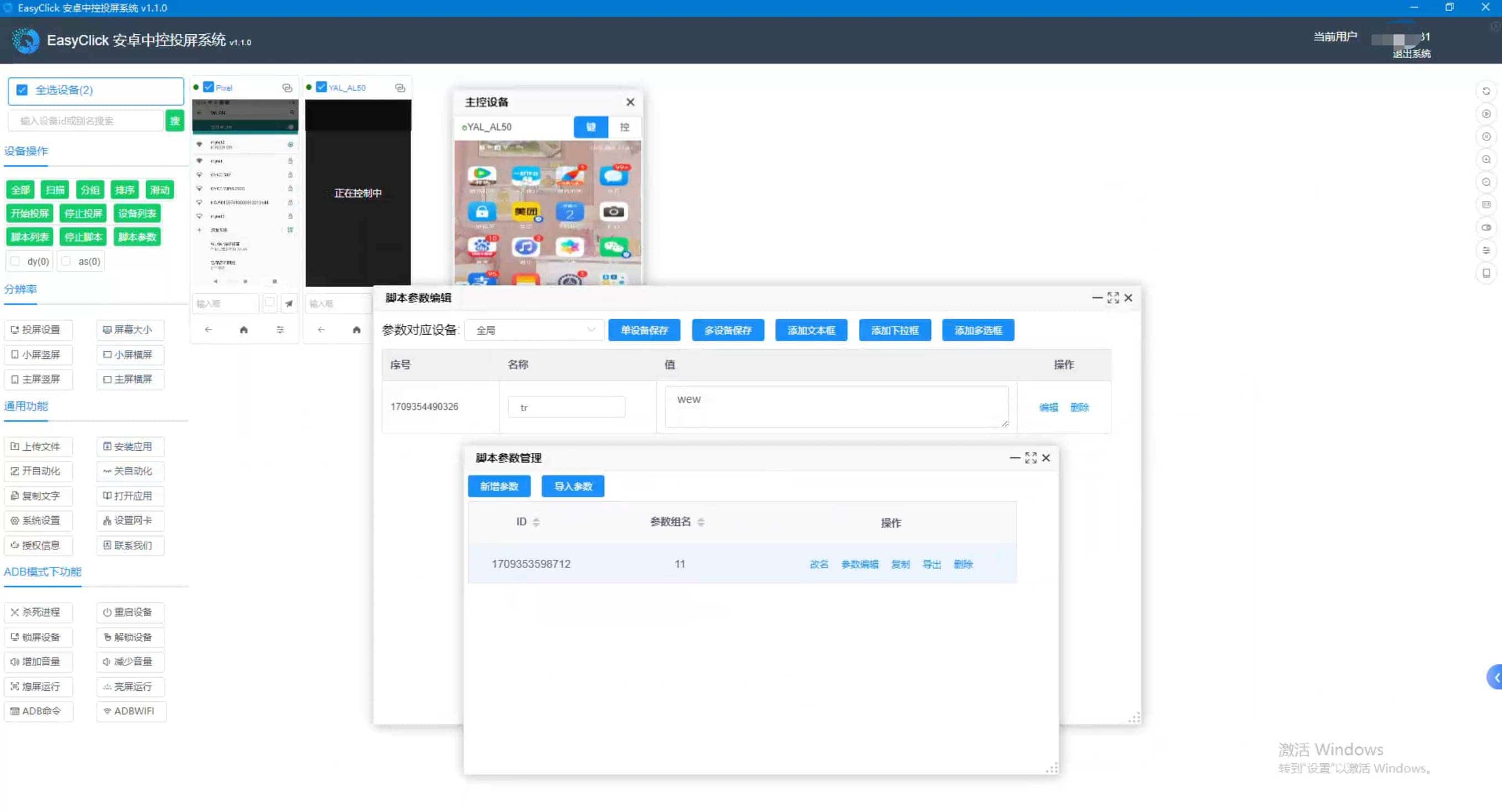Click the tablet device icon in right sidebar
The image size is (1502, 812).
[1485, 273]
